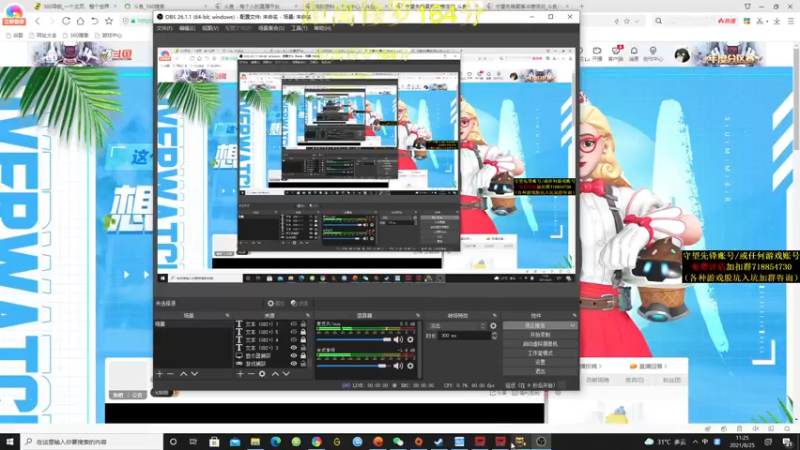800x450 pixels.
Task: Open source properties gear in Sources panel toolbar
Action: 262,374
